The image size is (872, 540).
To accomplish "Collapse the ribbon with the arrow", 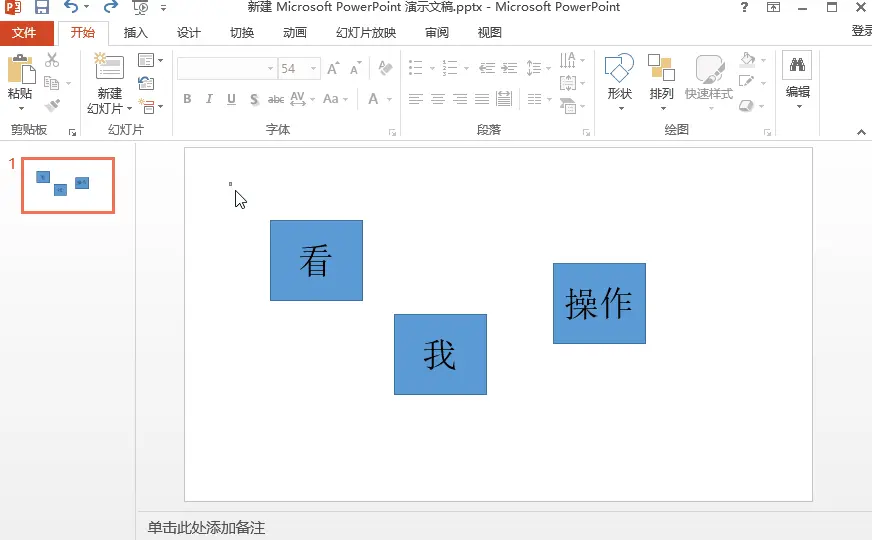I will tap(861, 132).
